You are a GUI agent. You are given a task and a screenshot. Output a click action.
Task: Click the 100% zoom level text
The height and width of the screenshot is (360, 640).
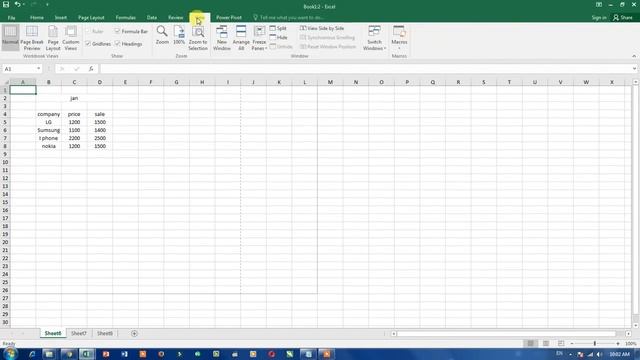coord(631,344)
